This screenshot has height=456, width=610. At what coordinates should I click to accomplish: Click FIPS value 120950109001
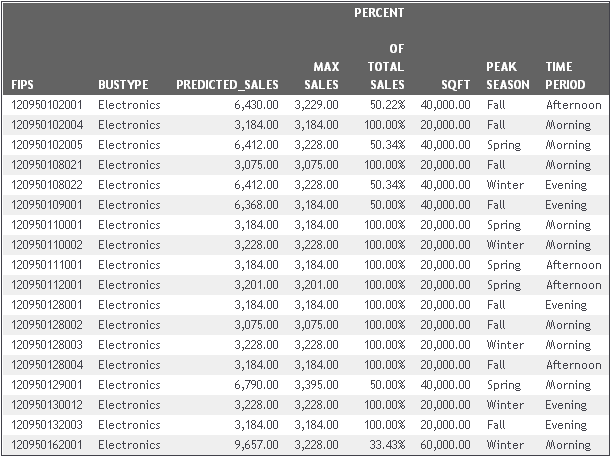coord(47,205)
